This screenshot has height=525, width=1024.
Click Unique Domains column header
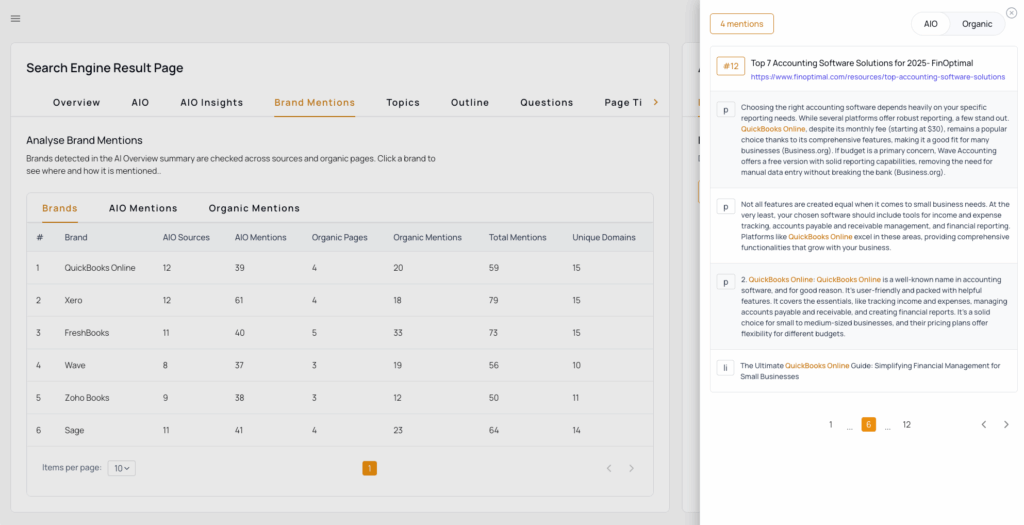(603, 238)
